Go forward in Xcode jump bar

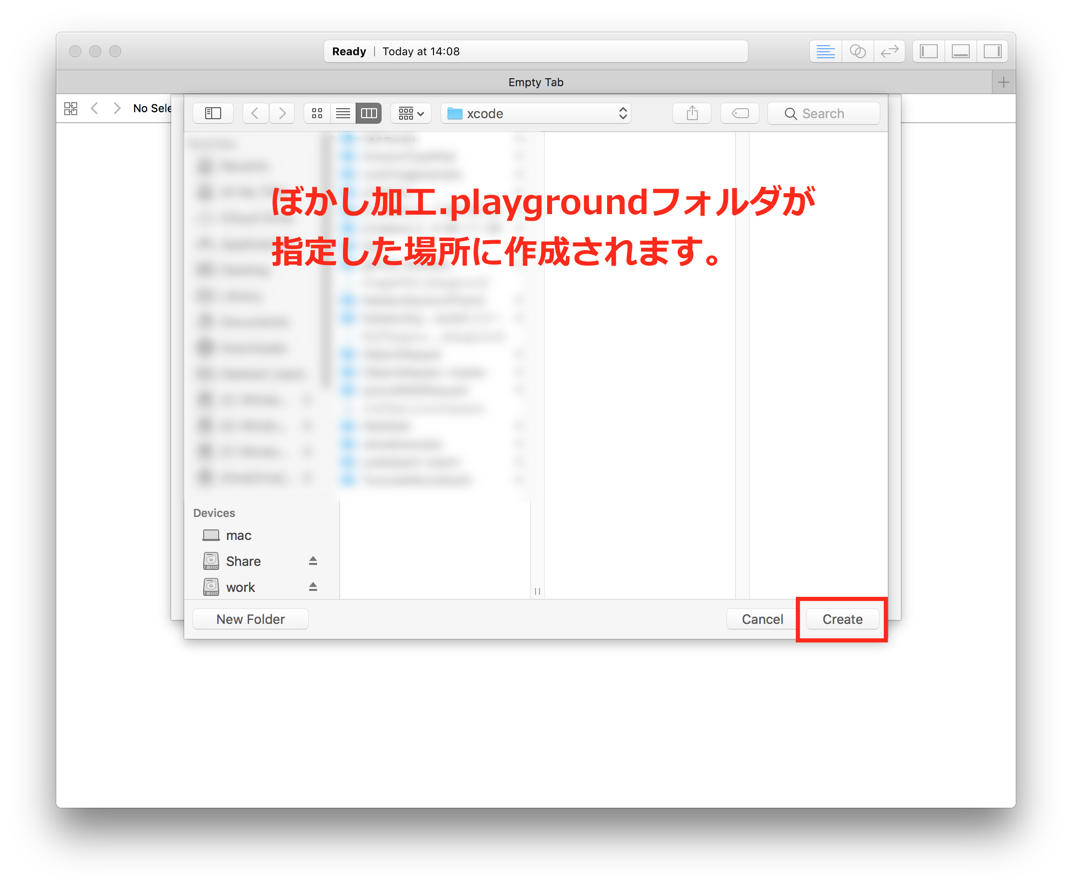tap(117, 108)
